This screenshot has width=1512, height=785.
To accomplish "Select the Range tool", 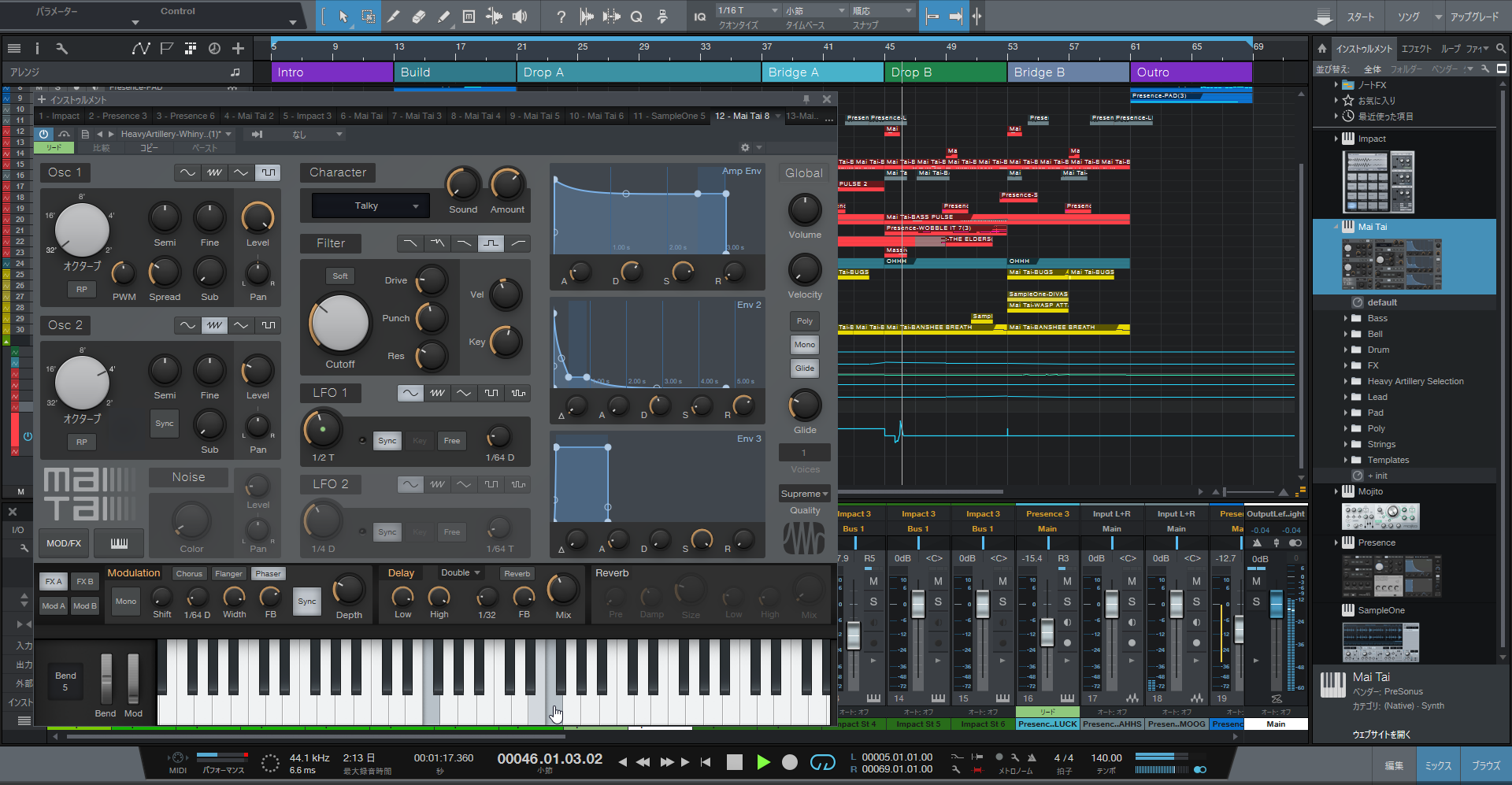I will 368,17.
